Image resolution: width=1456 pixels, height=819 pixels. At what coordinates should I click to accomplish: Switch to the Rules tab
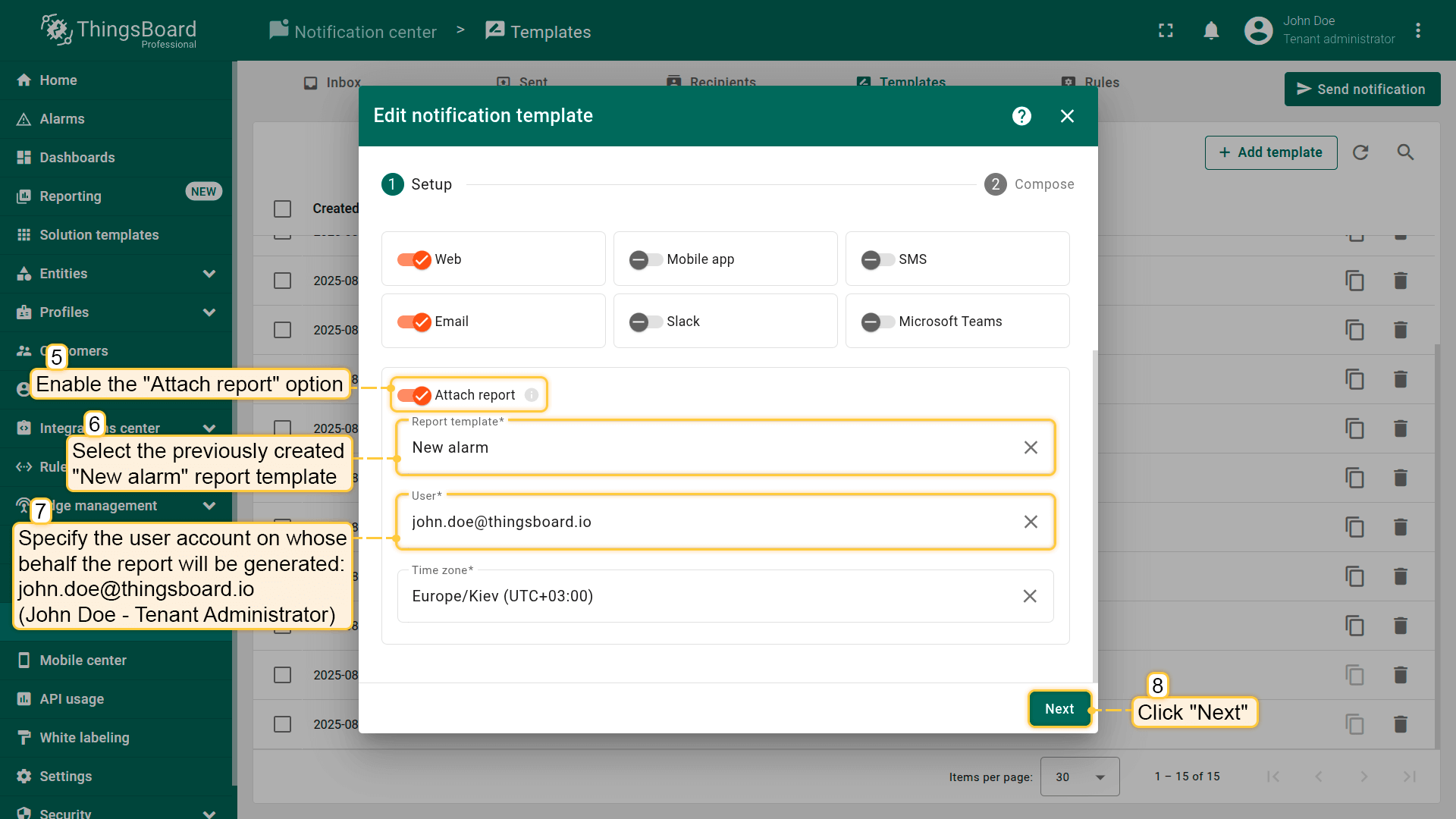point(1090,81)
